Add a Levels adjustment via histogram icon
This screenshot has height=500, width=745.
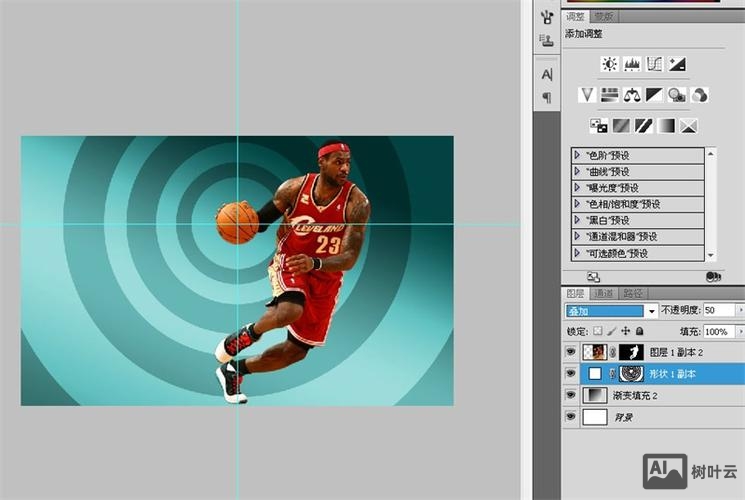click(632, 64)
